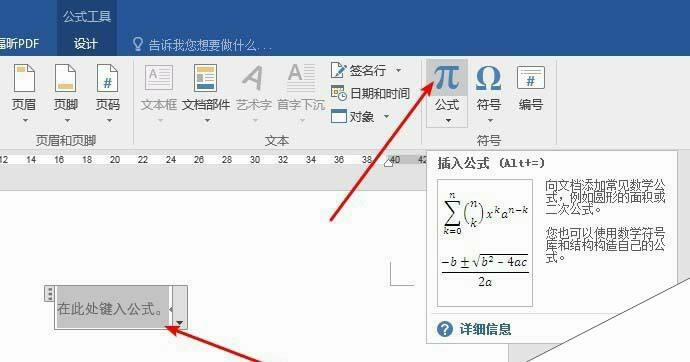Open the 福昕PDF tab

(19, 44)
